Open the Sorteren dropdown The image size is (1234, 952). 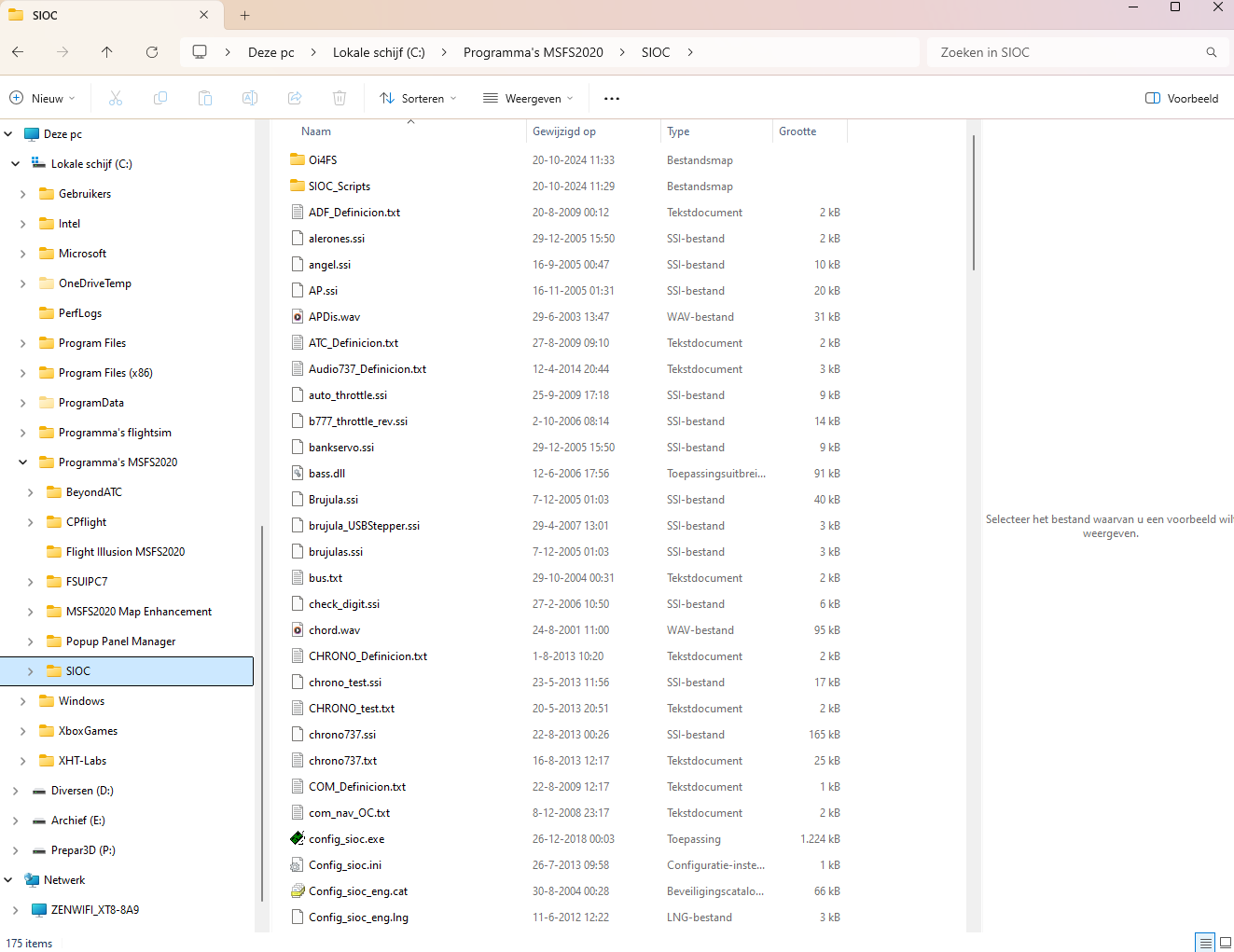pyautogui.click(x=417, y=97)
